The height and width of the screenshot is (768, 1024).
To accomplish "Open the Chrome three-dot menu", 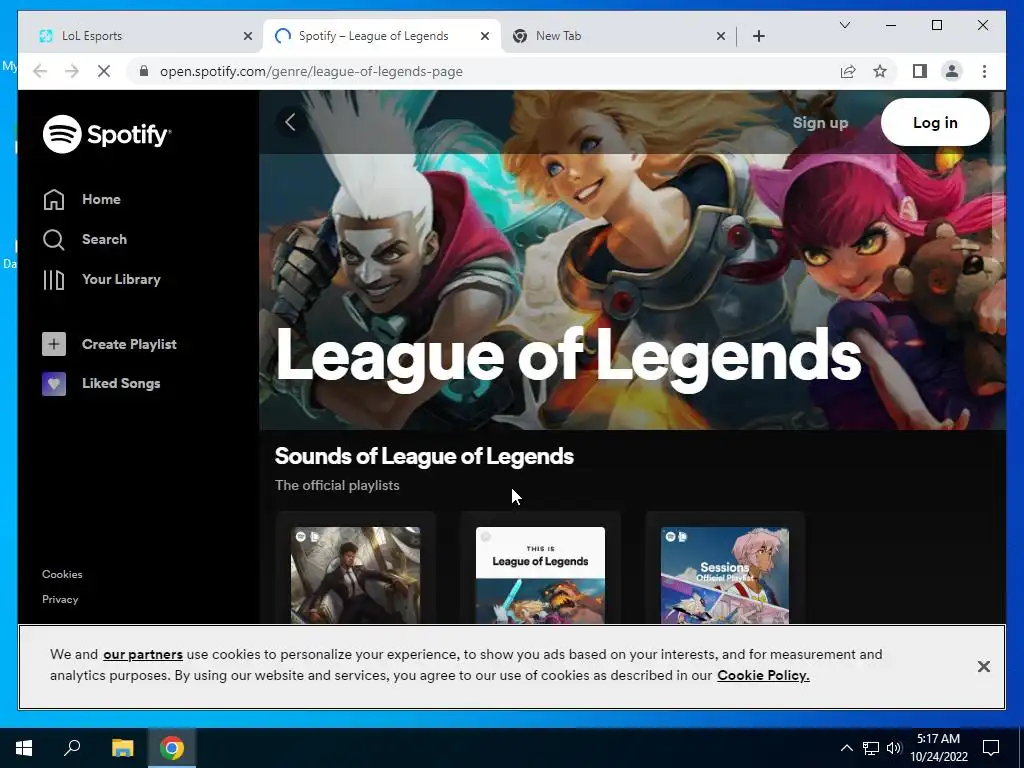I will pyautogui.click(x=984, y=71).
